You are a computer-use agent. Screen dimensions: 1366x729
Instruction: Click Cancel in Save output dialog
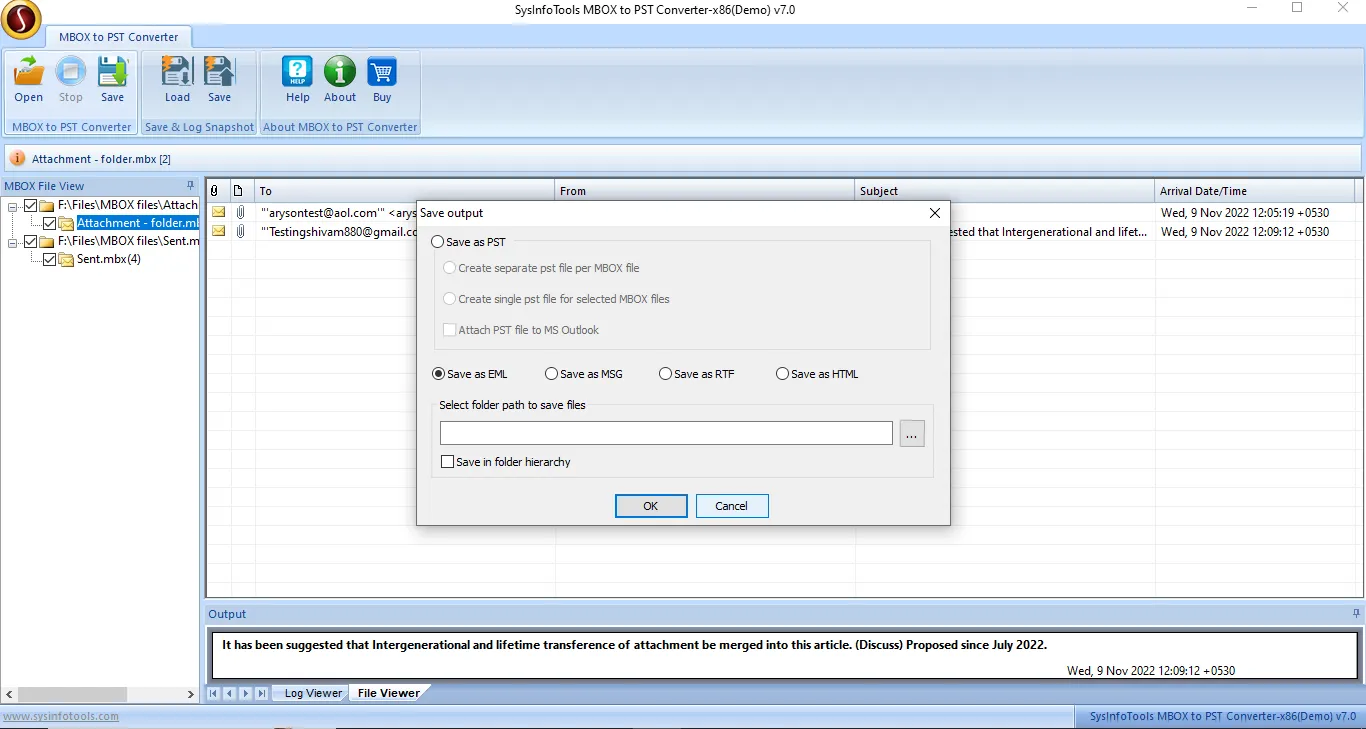(x=732, y=506)
